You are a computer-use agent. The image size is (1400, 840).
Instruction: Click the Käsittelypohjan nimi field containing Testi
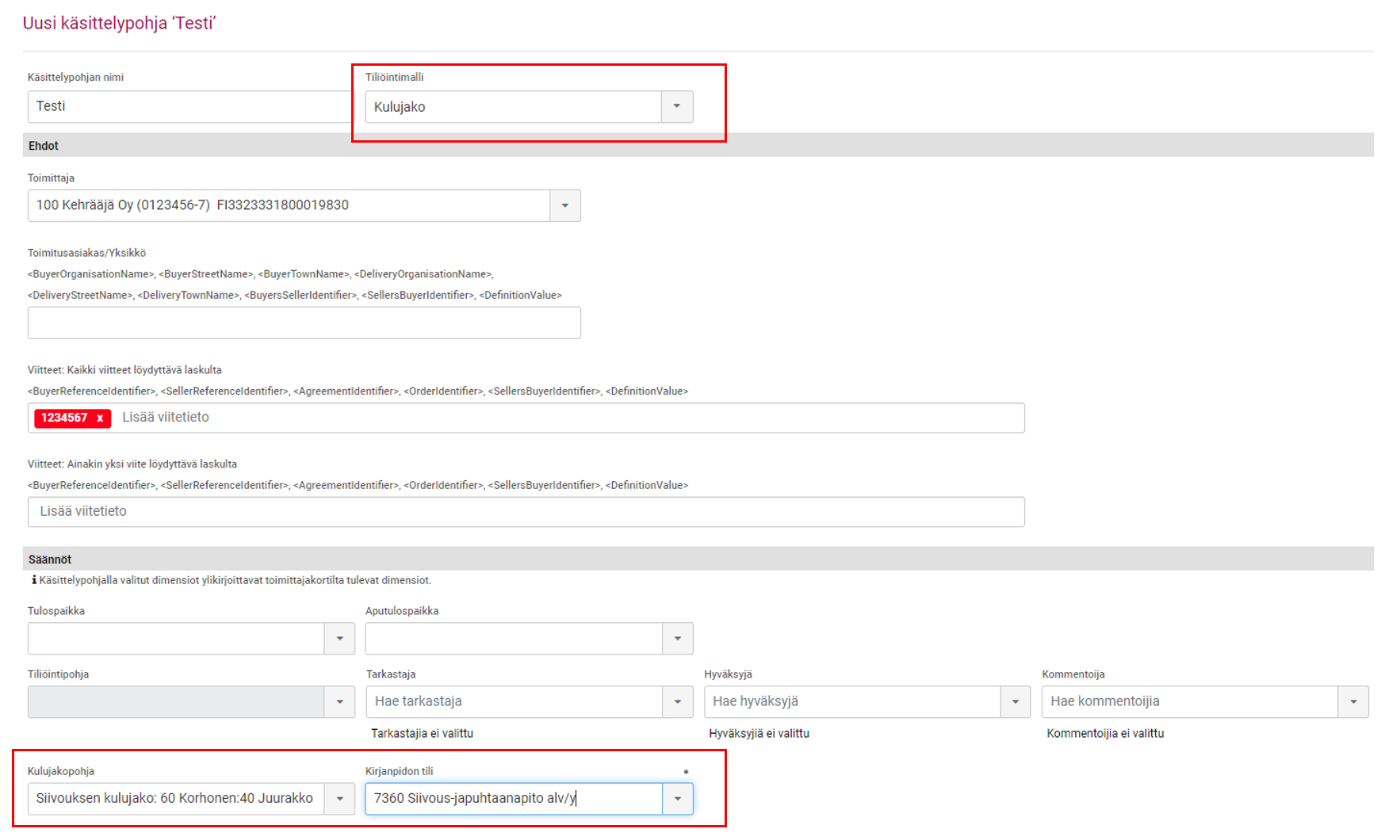[189, 107]
